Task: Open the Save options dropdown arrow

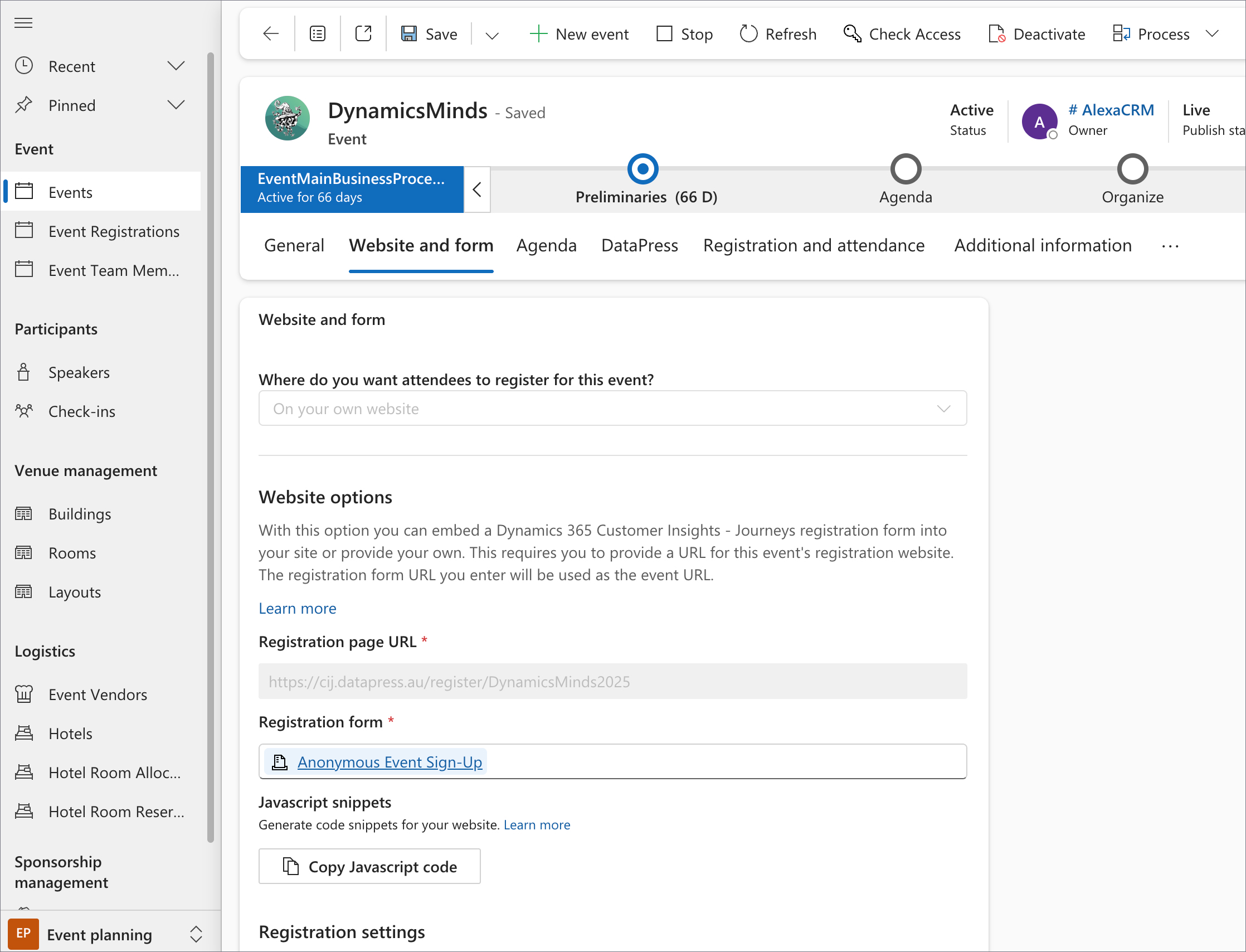Action: pyautogui.click(x=492, y=35)
